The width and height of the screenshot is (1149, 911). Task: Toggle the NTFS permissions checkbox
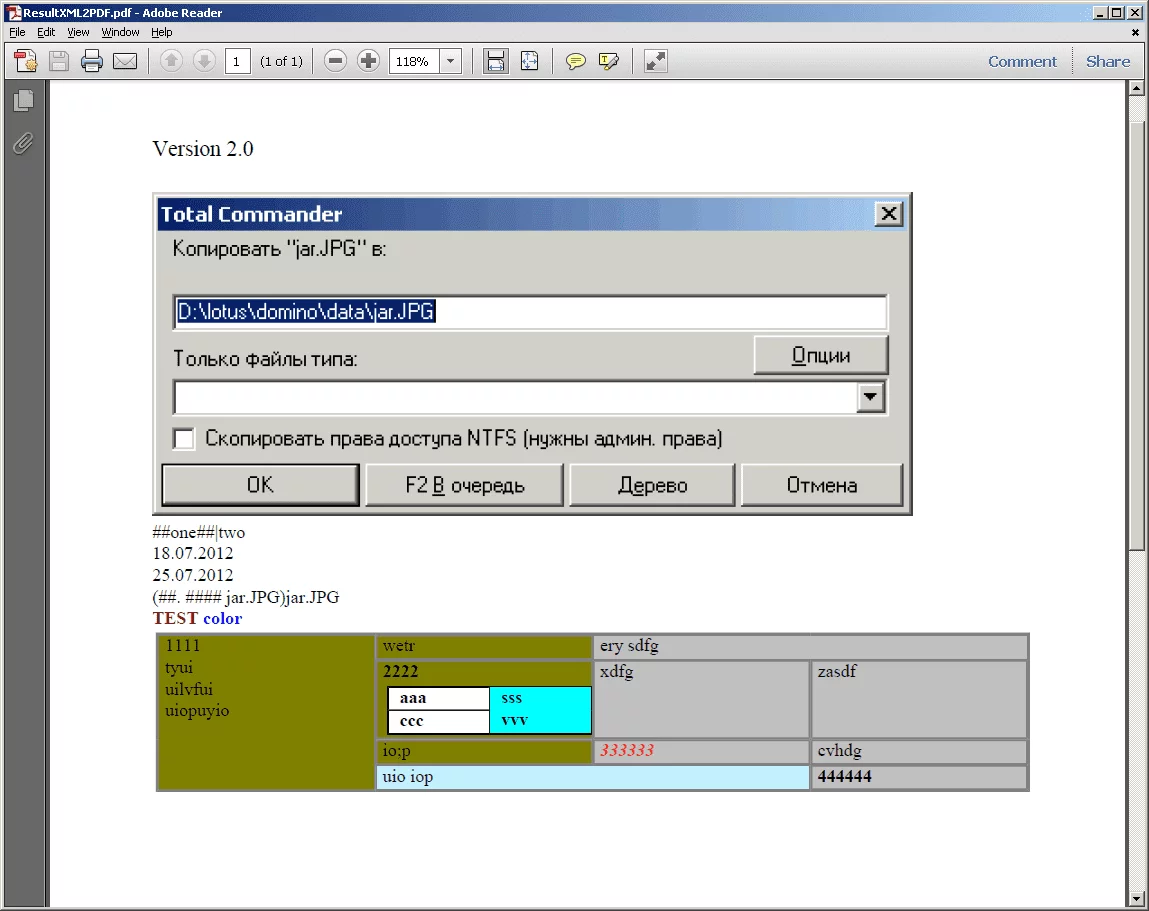(184, 439)
